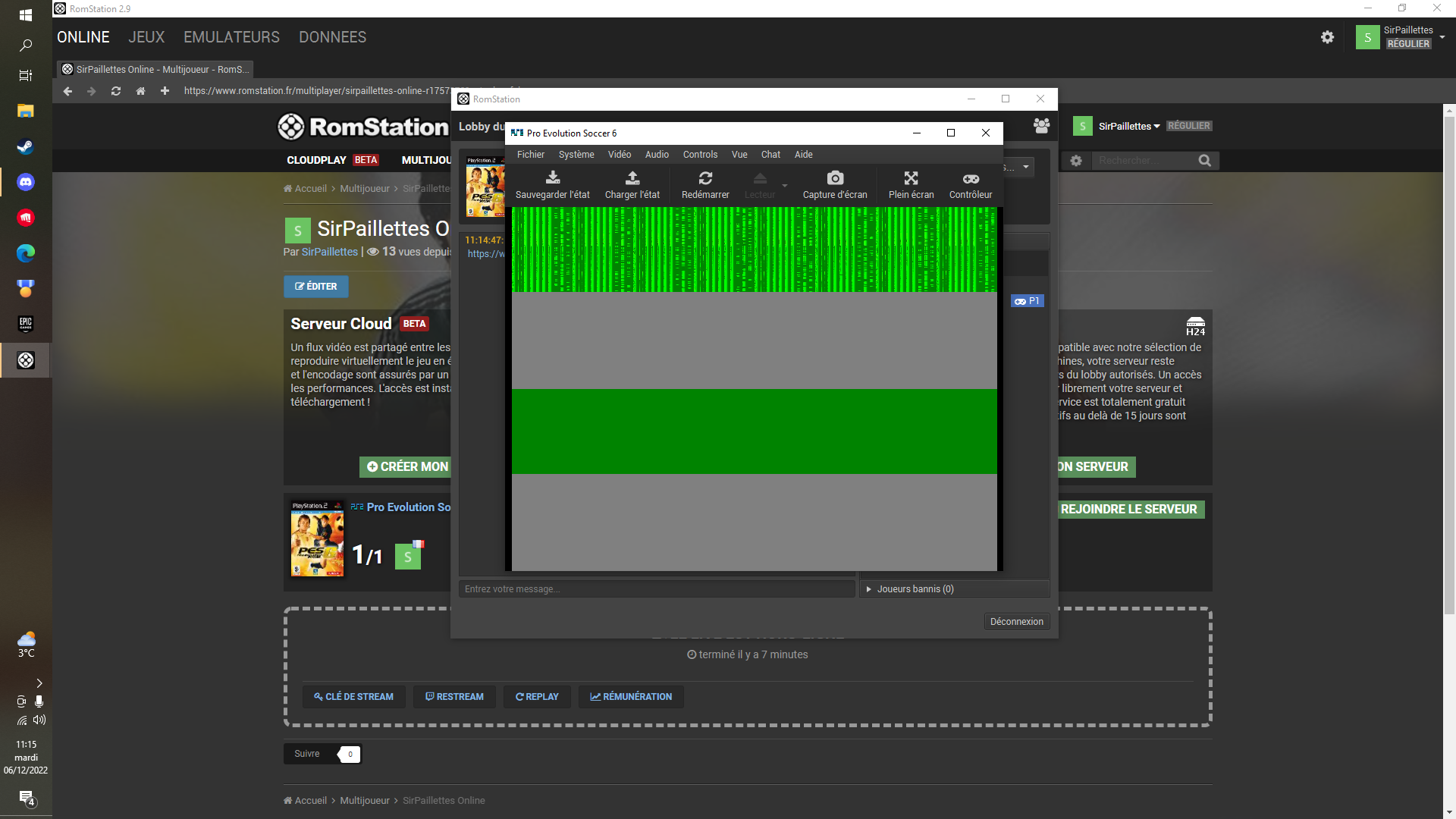Go back in the browser navigation
1456x819 pixels.
click(67, 91)
